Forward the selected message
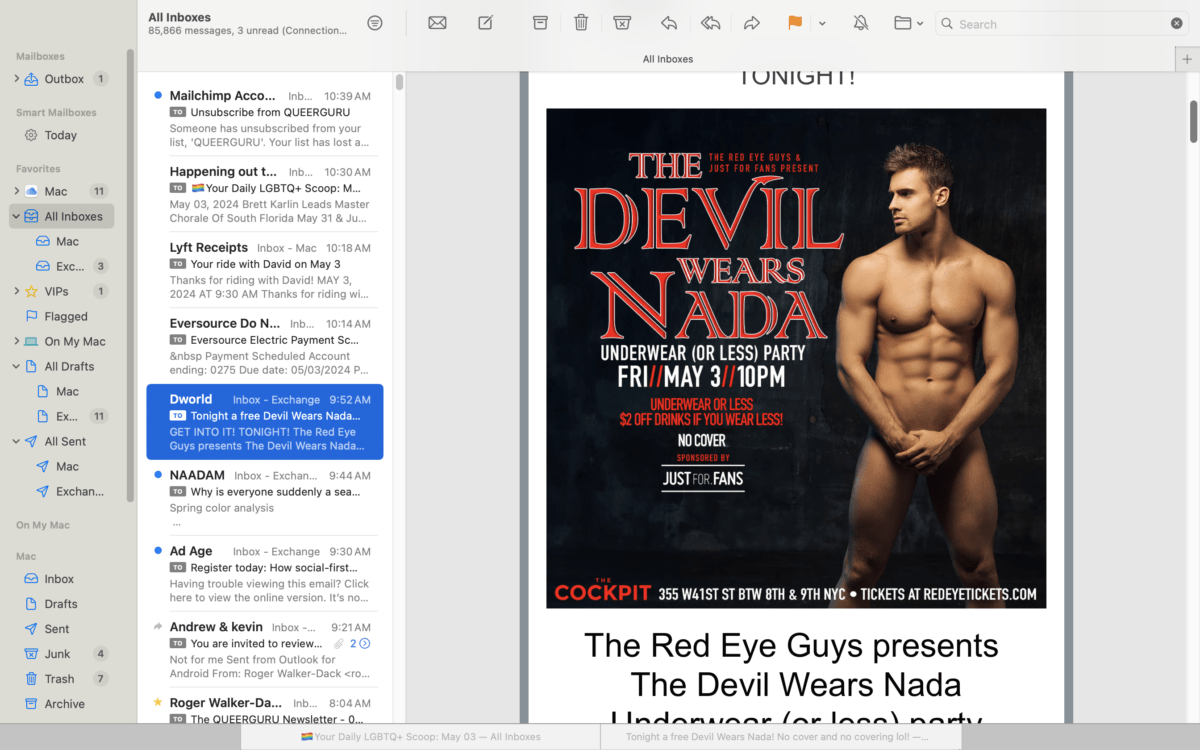 click(x=752, y=23)
